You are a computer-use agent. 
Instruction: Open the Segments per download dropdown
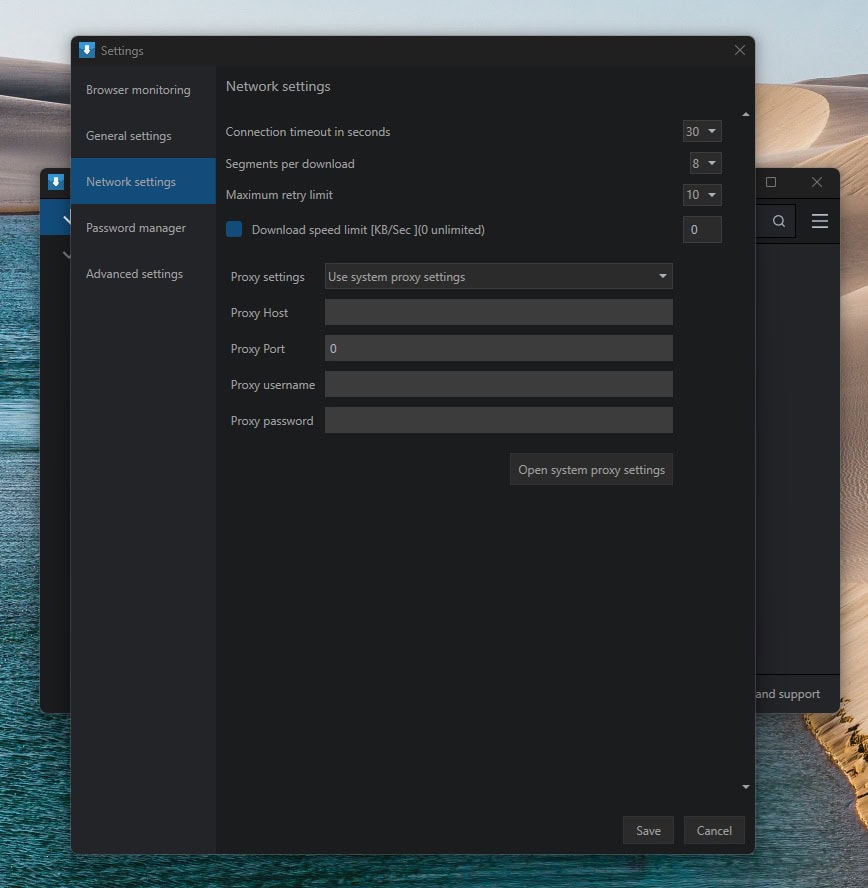pos(705,163)
